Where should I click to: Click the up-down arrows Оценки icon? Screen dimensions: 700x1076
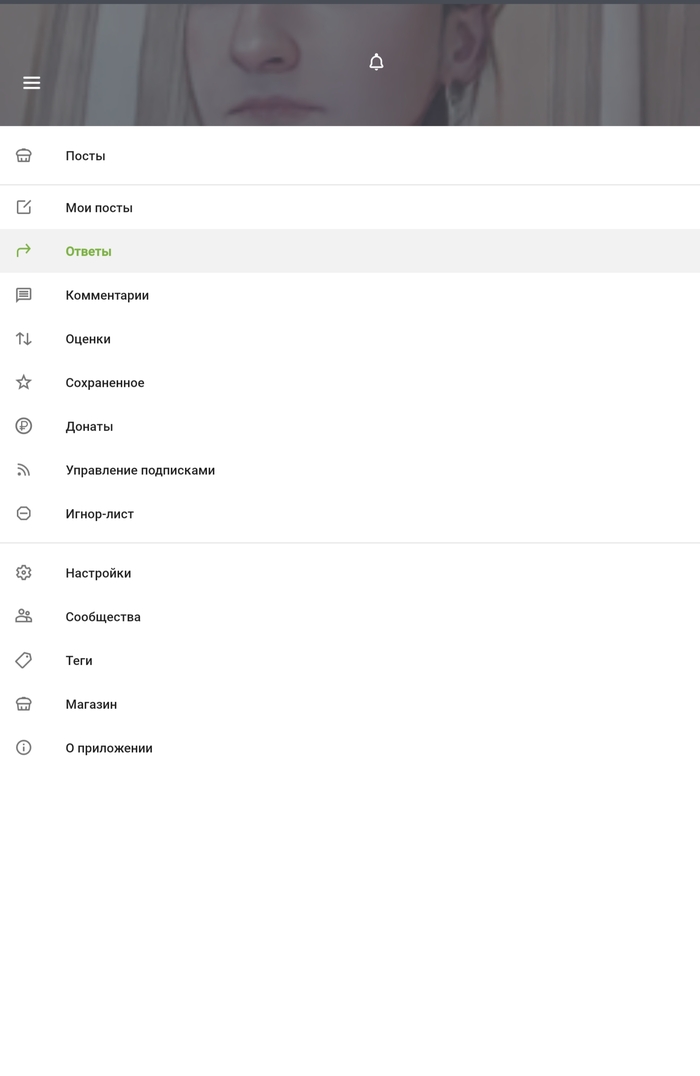pyautogui.click(x=24, y=339)
